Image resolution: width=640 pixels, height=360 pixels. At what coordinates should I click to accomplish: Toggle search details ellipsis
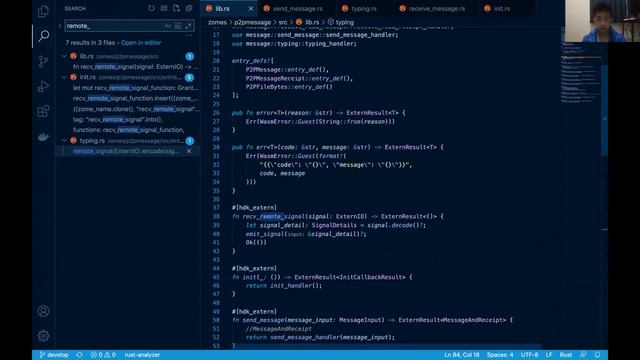pos(189,36)
